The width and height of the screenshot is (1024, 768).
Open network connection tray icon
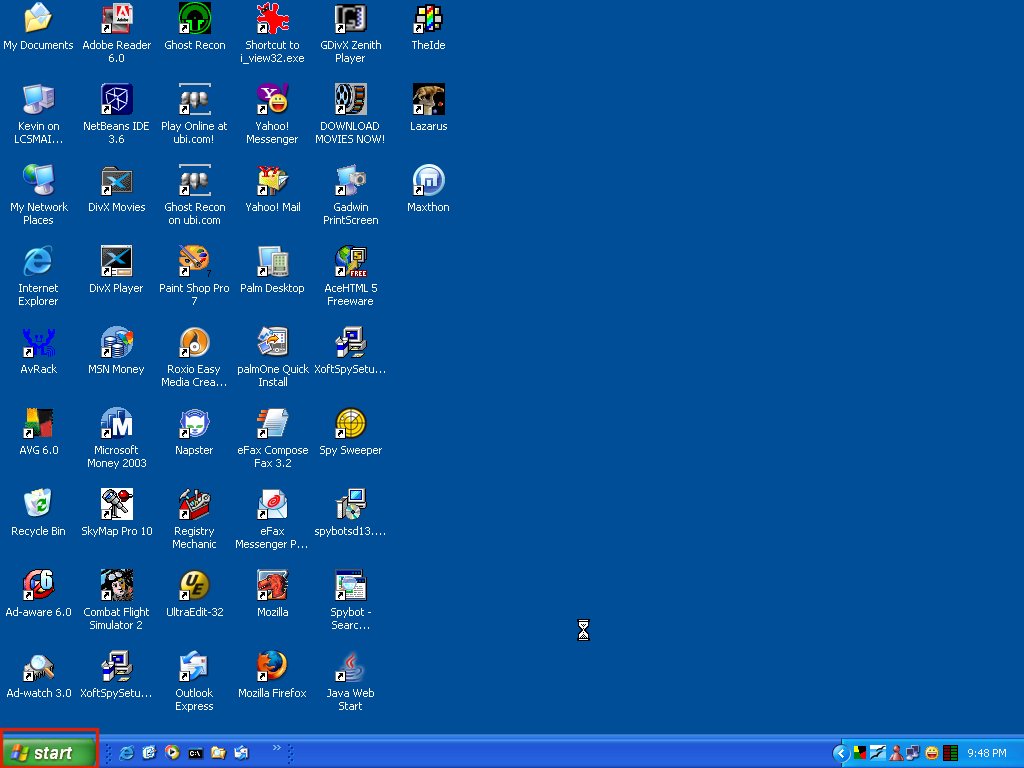click(913, 753)
